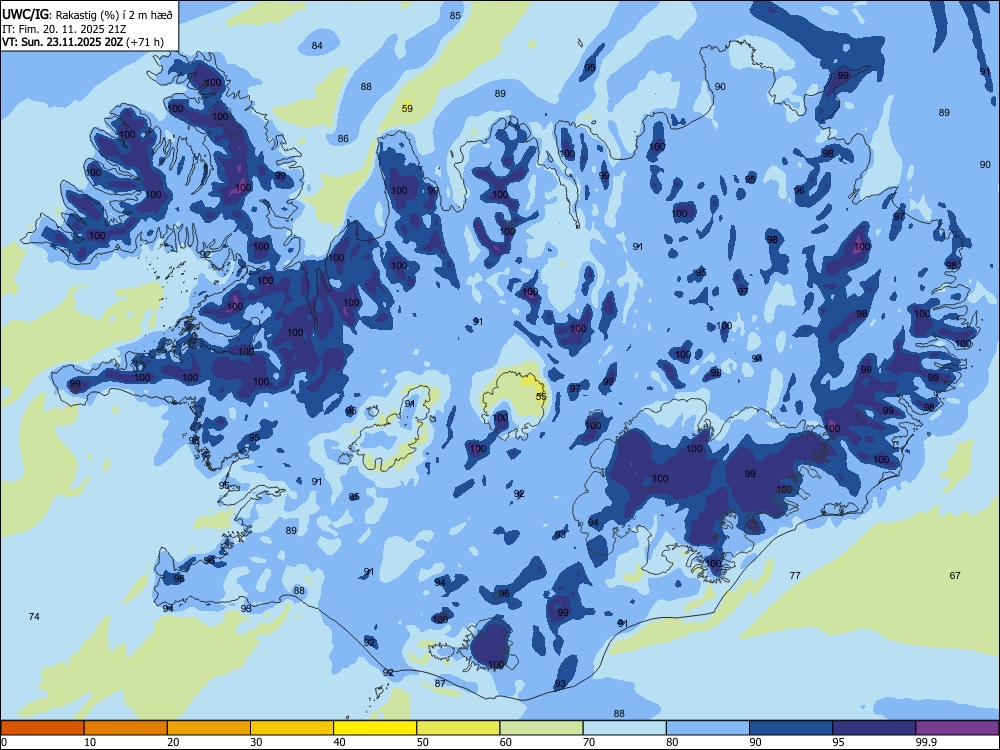Pick the purple above-99.9 legend swatch
Image resolution: width=1000 pixels, height=750 pixels.
pyautogui.click(x=957, y=728)
